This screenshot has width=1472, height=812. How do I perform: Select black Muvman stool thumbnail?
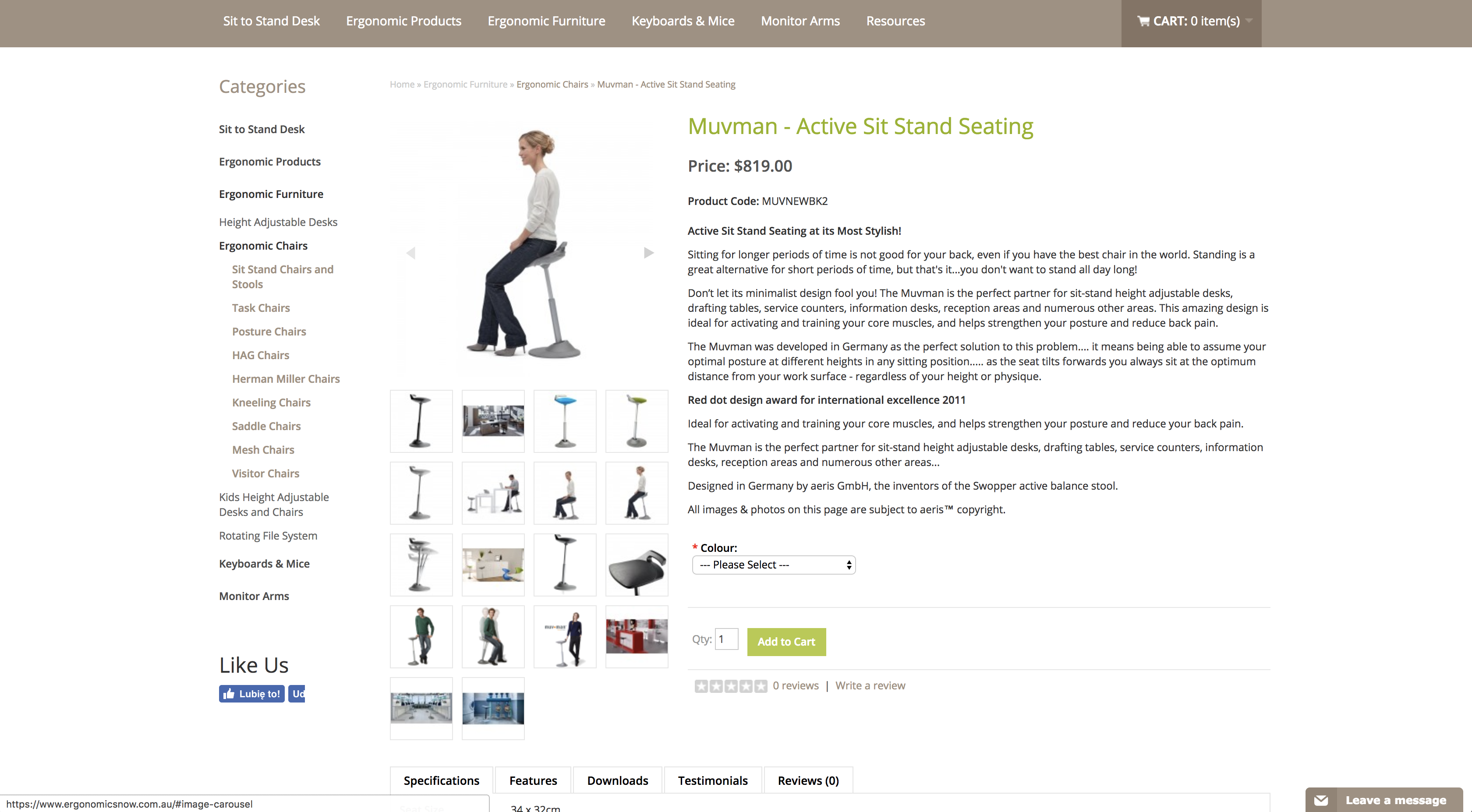[421, 421]
